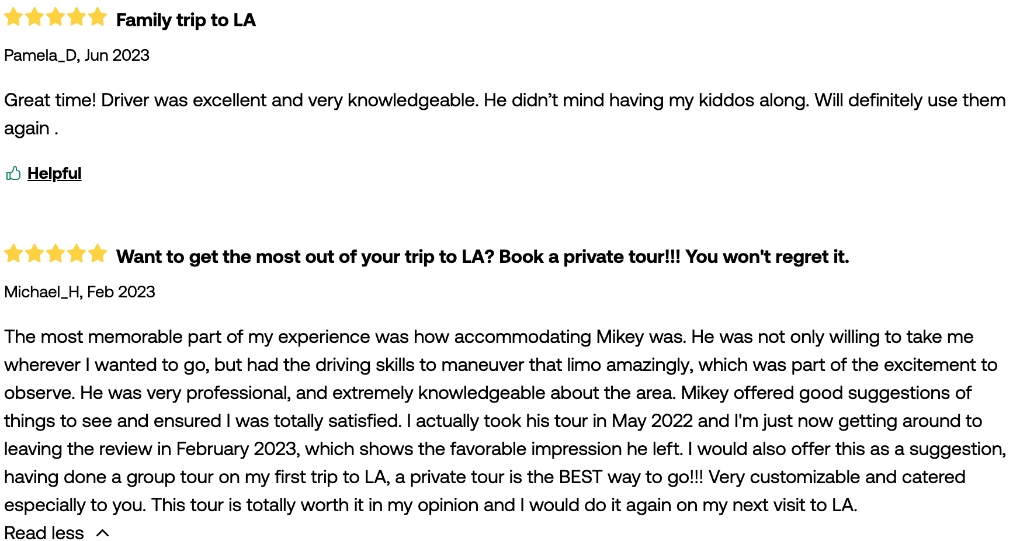This screenshot has width=1020, height=541.
Task: Click Pamela_D's review text about the driver
Action: (505, 114)
